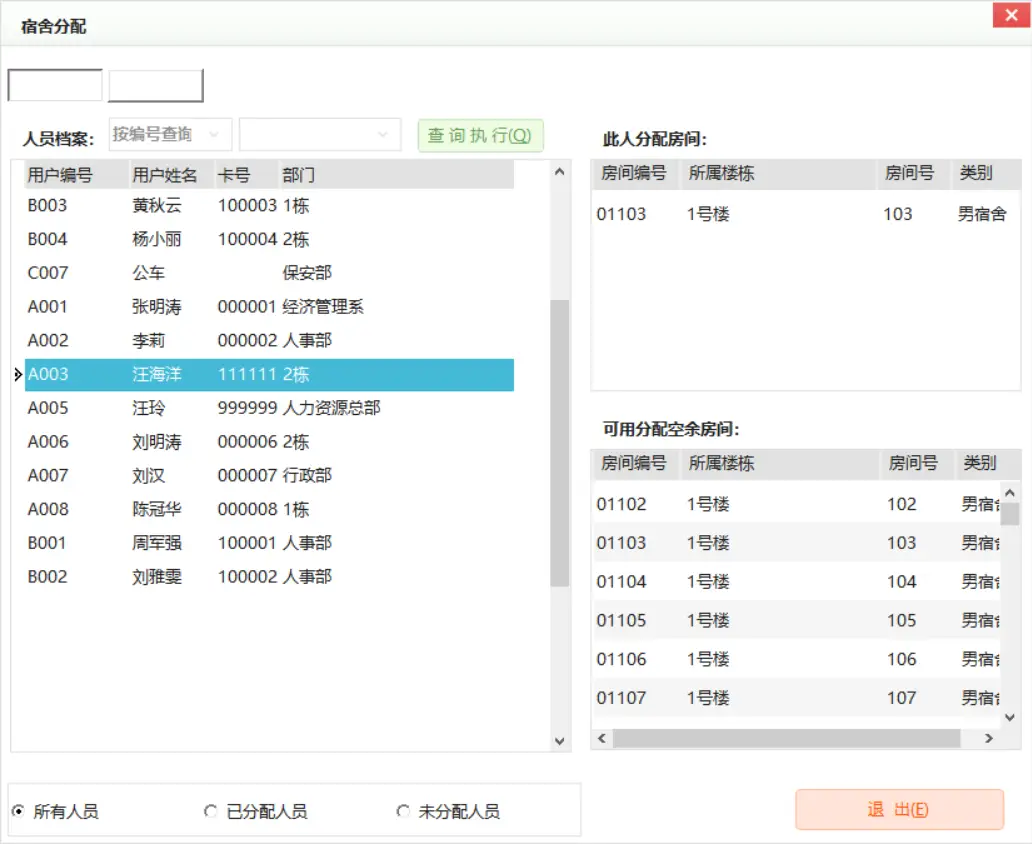This screenshot has width=1032, height=844.
Task: Click the first input field top-left
Action: pos(54,85)
